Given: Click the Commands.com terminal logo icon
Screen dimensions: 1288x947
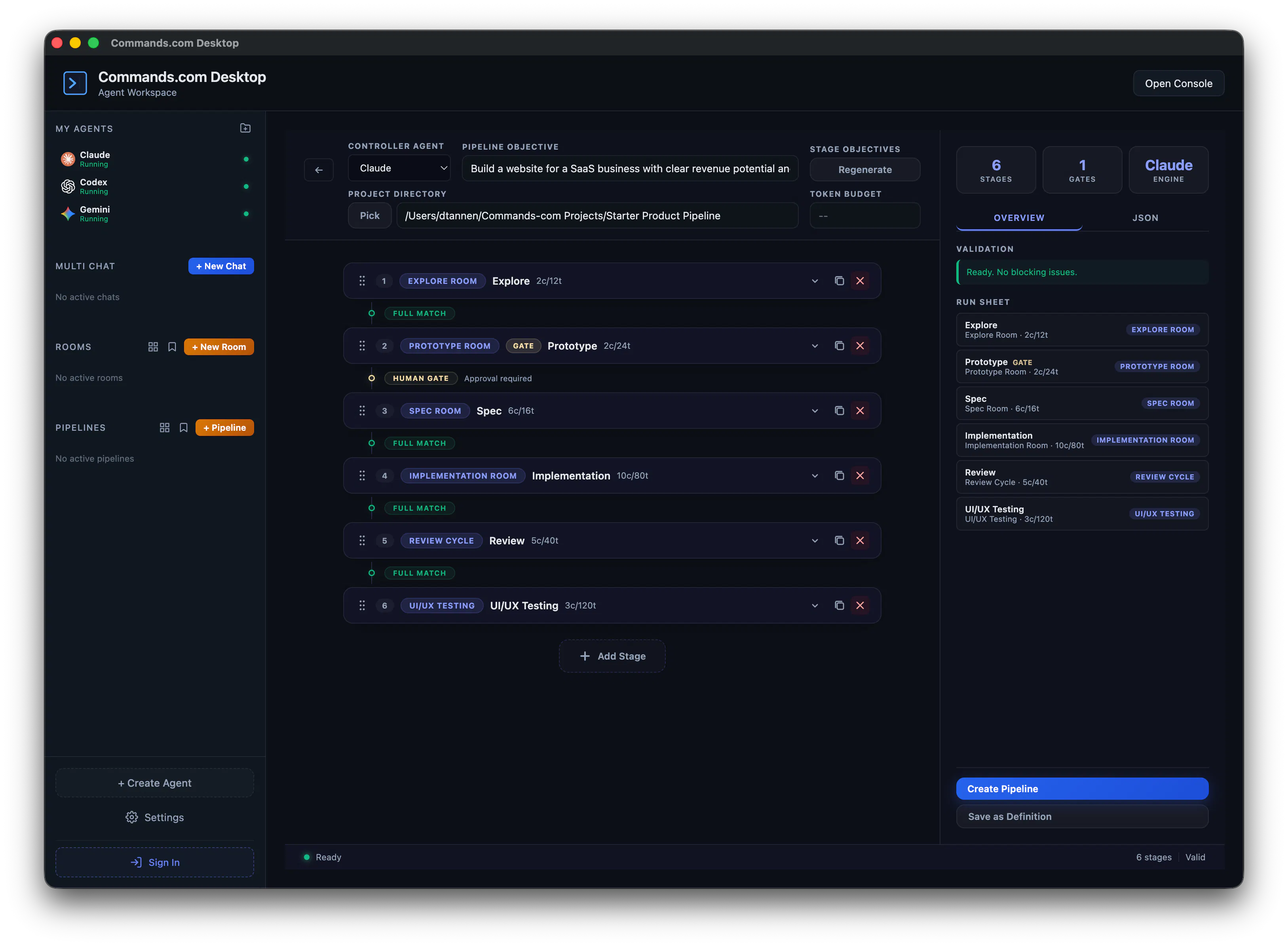Looking at the screenshot, I should tap(75, 83).
